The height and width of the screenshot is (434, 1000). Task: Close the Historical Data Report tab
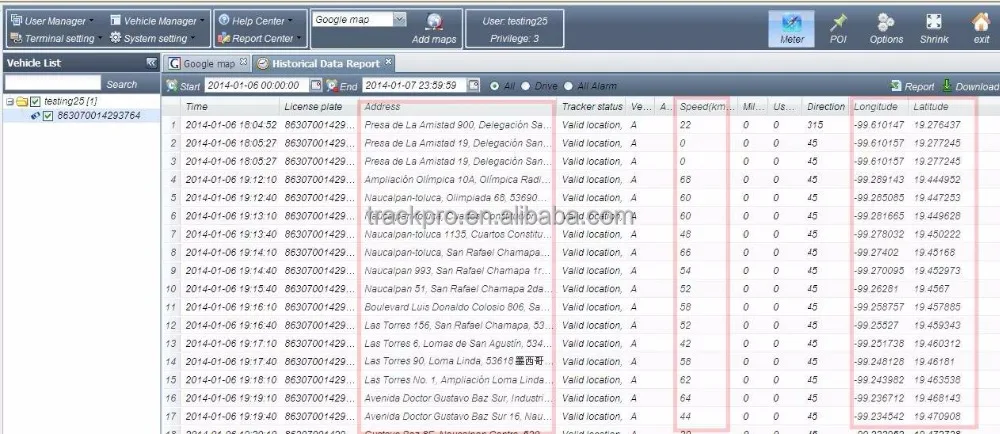[388, 62]
